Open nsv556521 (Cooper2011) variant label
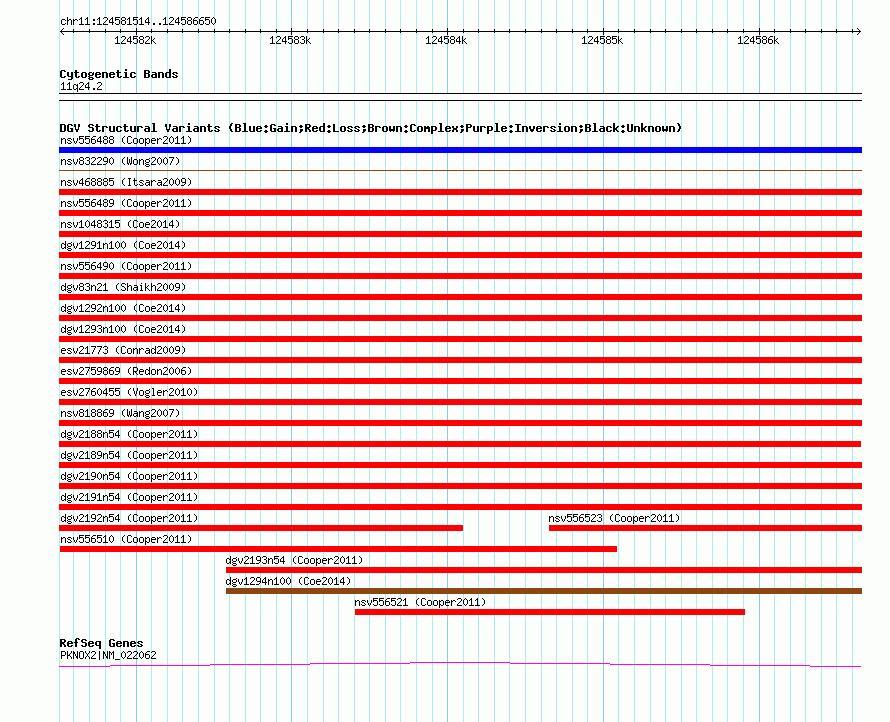This screenshot has width=890, height=722. click(x=420, y=602)
